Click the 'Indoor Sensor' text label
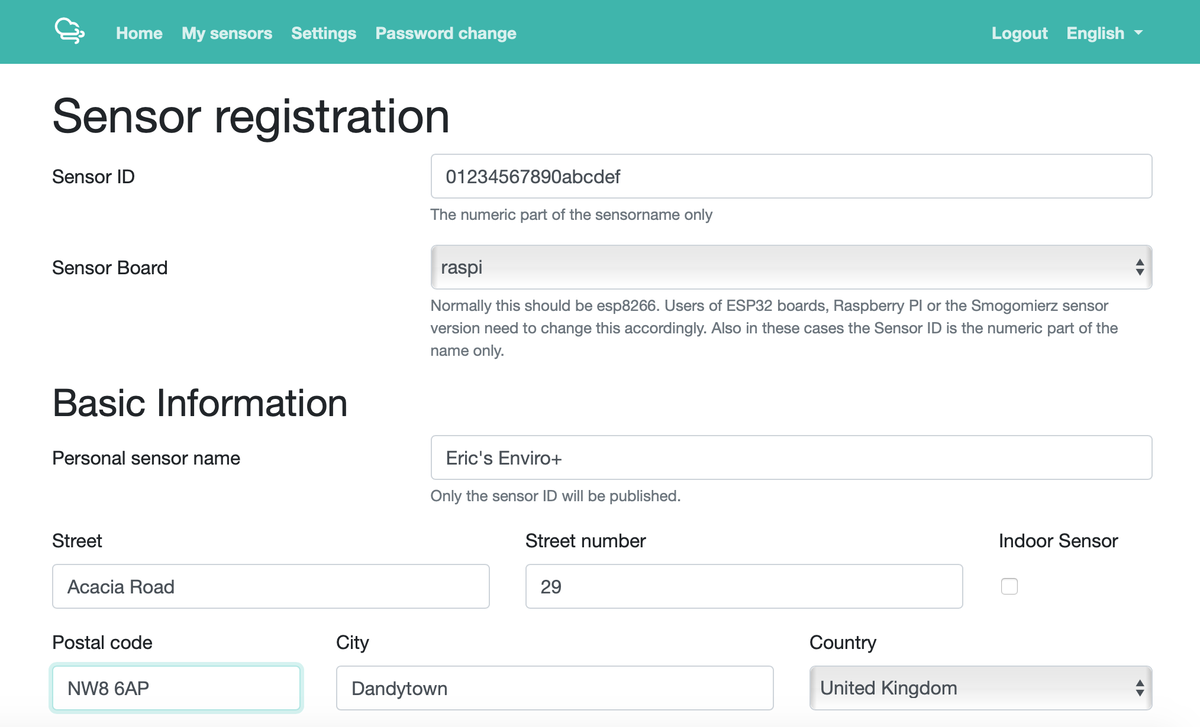Viewport: 1200px width, 727px height. (x=1058, y=541)
